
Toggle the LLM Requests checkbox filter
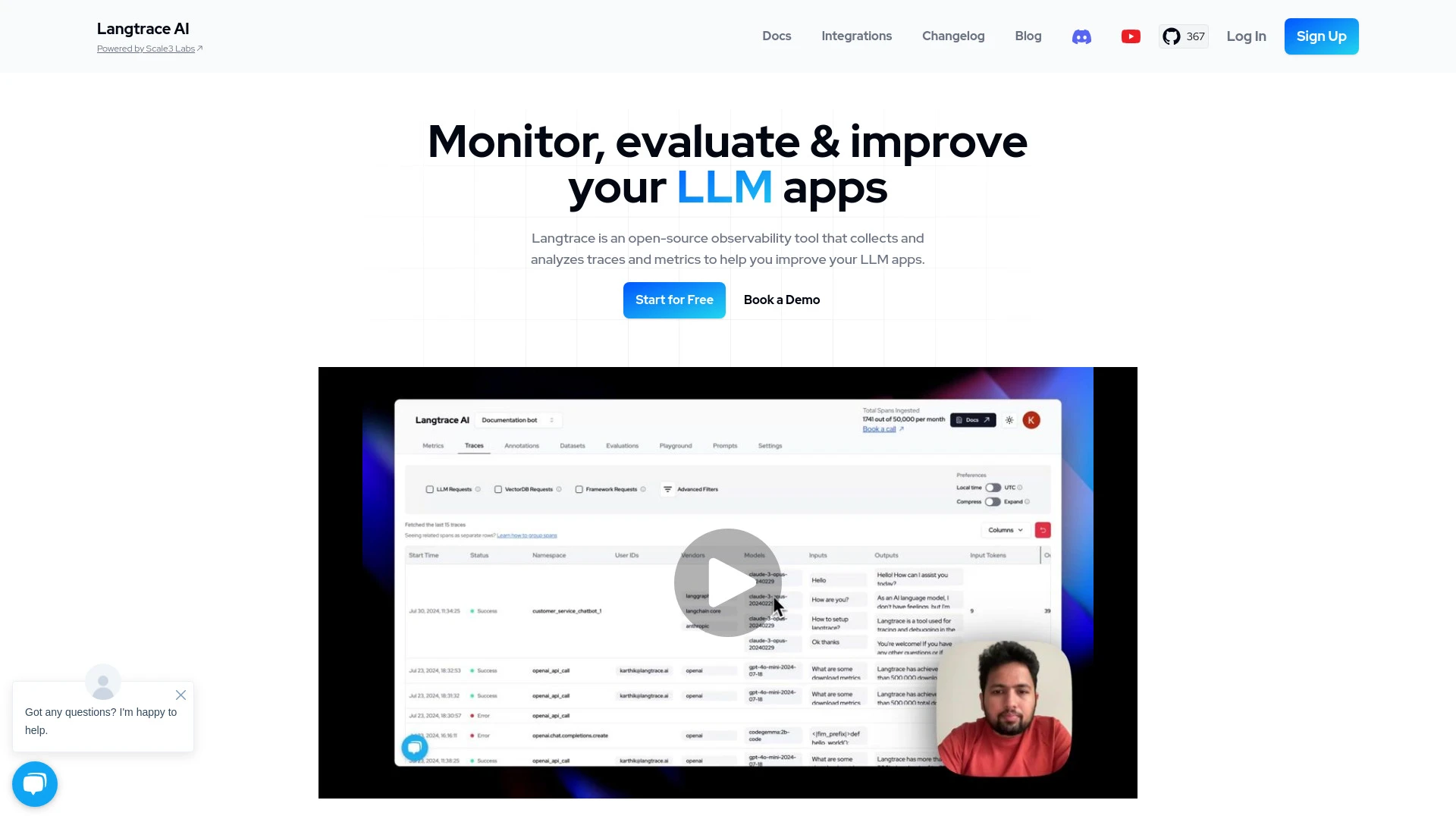(x=431, y=489)
